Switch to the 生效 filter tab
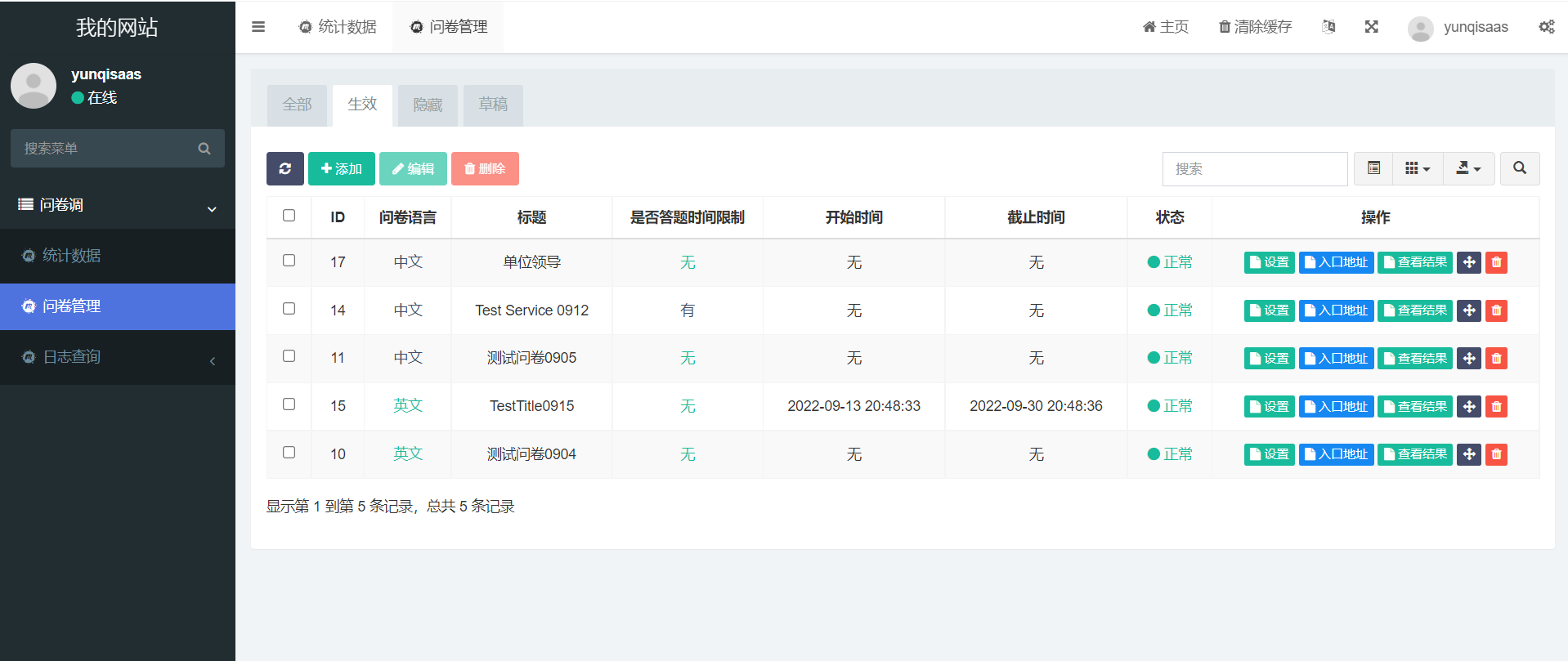The height and width of the screenshot is (661, 1568). click(x=362, y=105)
